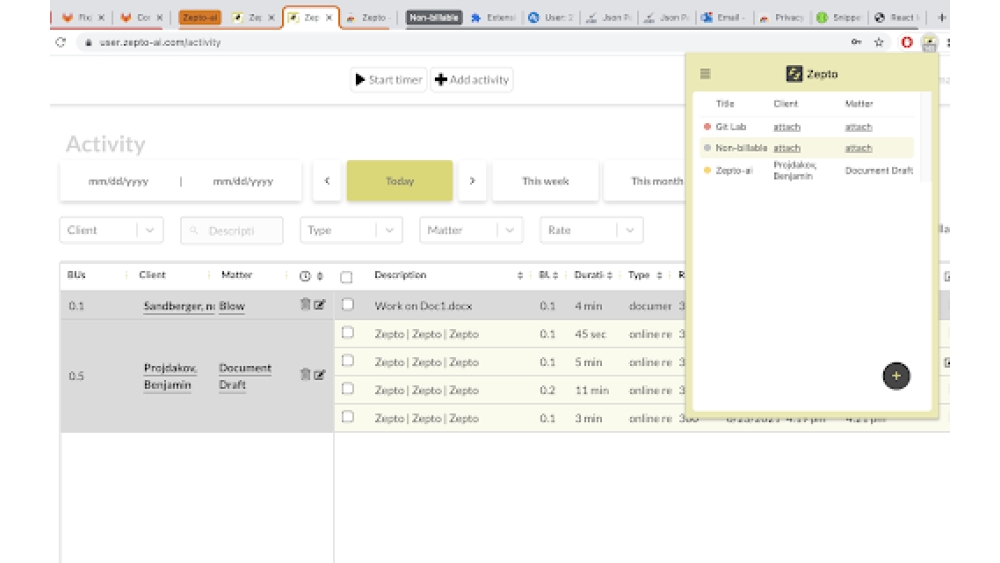This screenshot has height=563, width=1000.
Task: Expand the Client filter dropdown
Action: (x=150, y=230)
